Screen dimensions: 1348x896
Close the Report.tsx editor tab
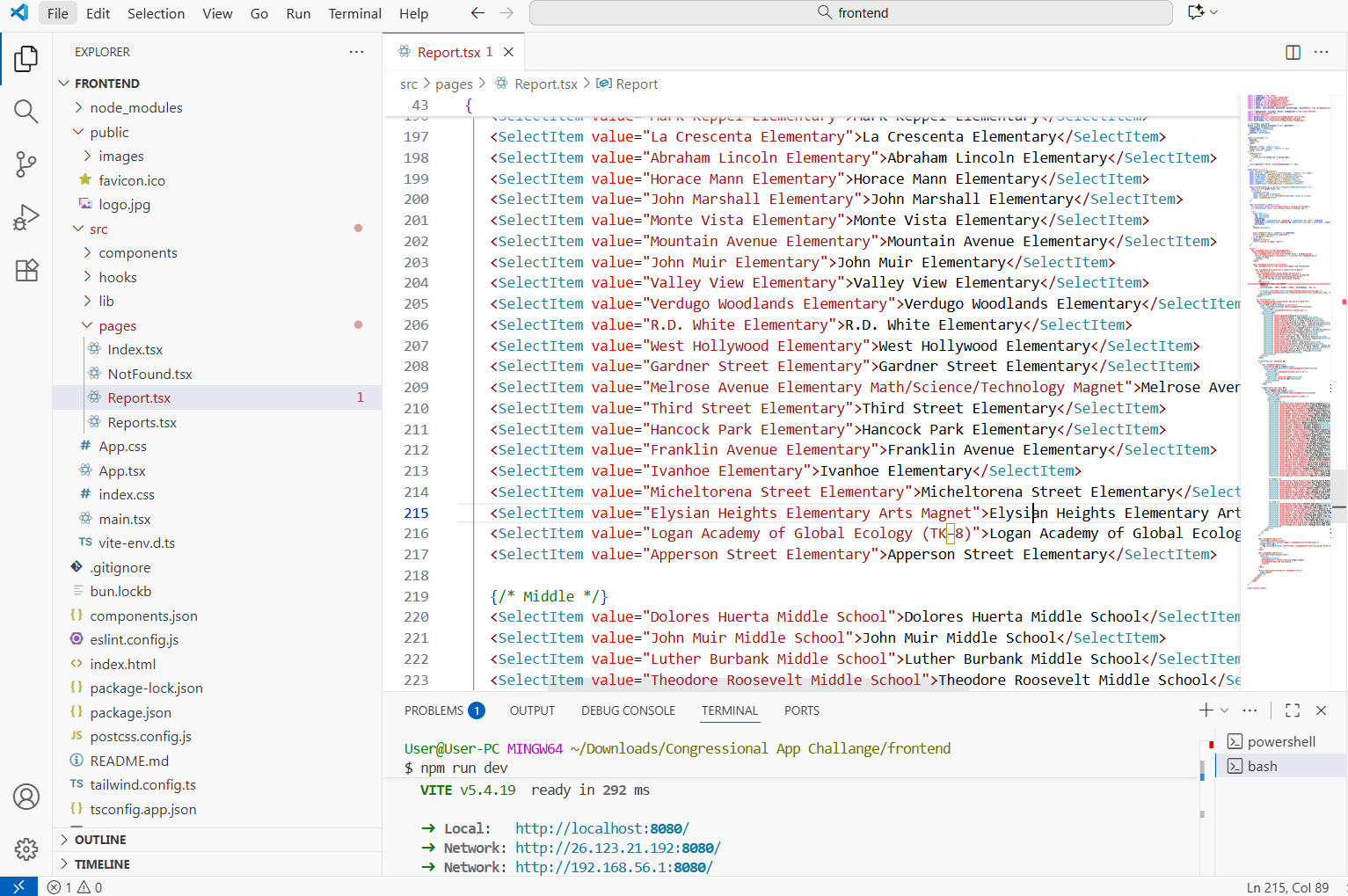coord(508,52)
